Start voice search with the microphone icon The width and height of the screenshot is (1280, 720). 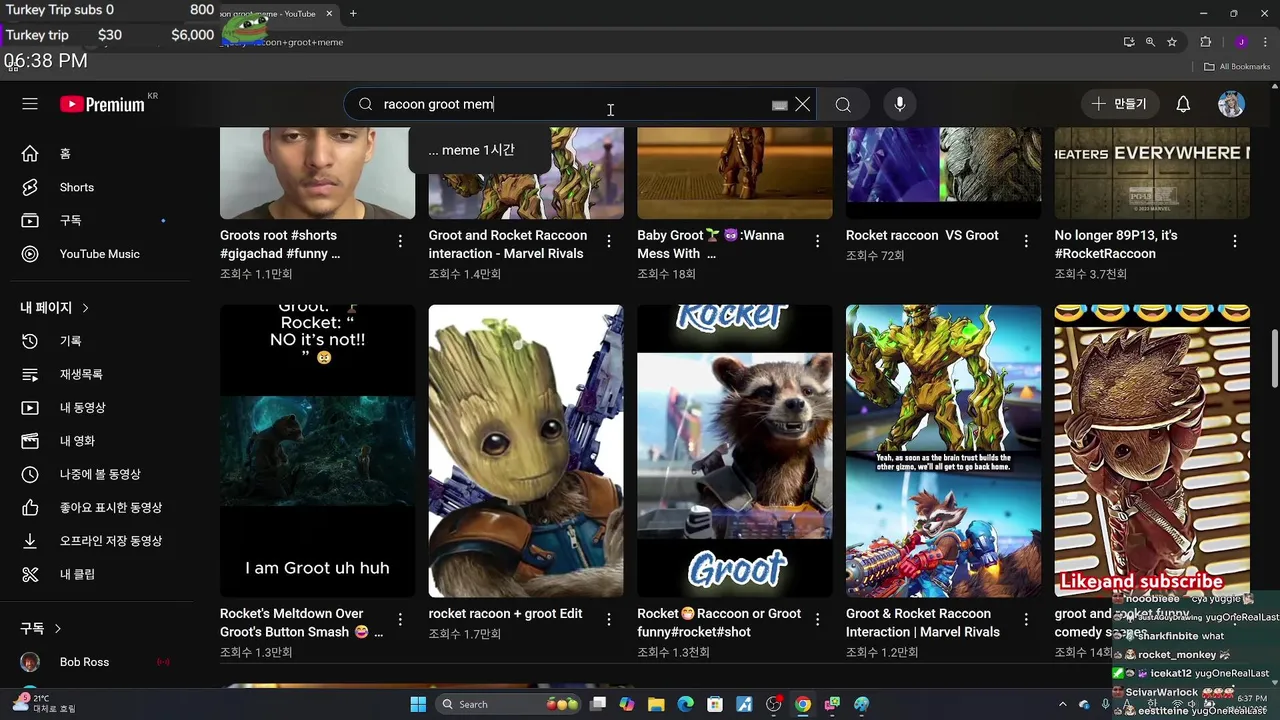click(x=900, y=104)
